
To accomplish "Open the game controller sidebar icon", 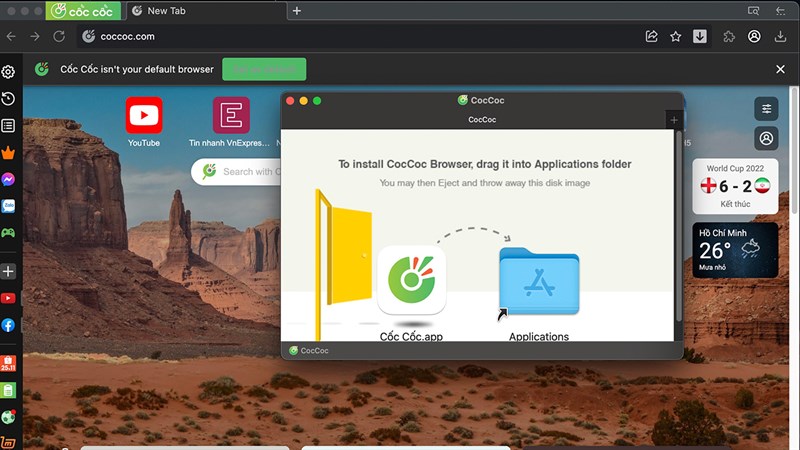I will [x=8, y=233].
